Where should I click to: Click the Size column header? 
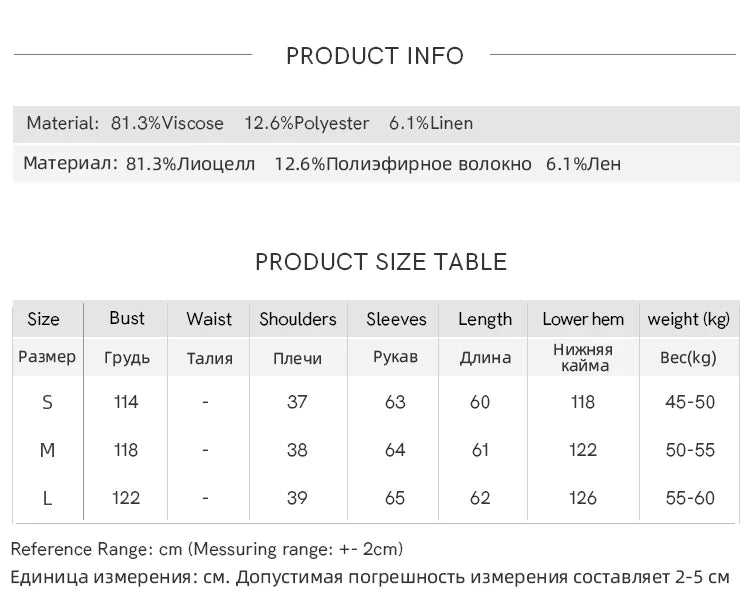click(44, 319)
